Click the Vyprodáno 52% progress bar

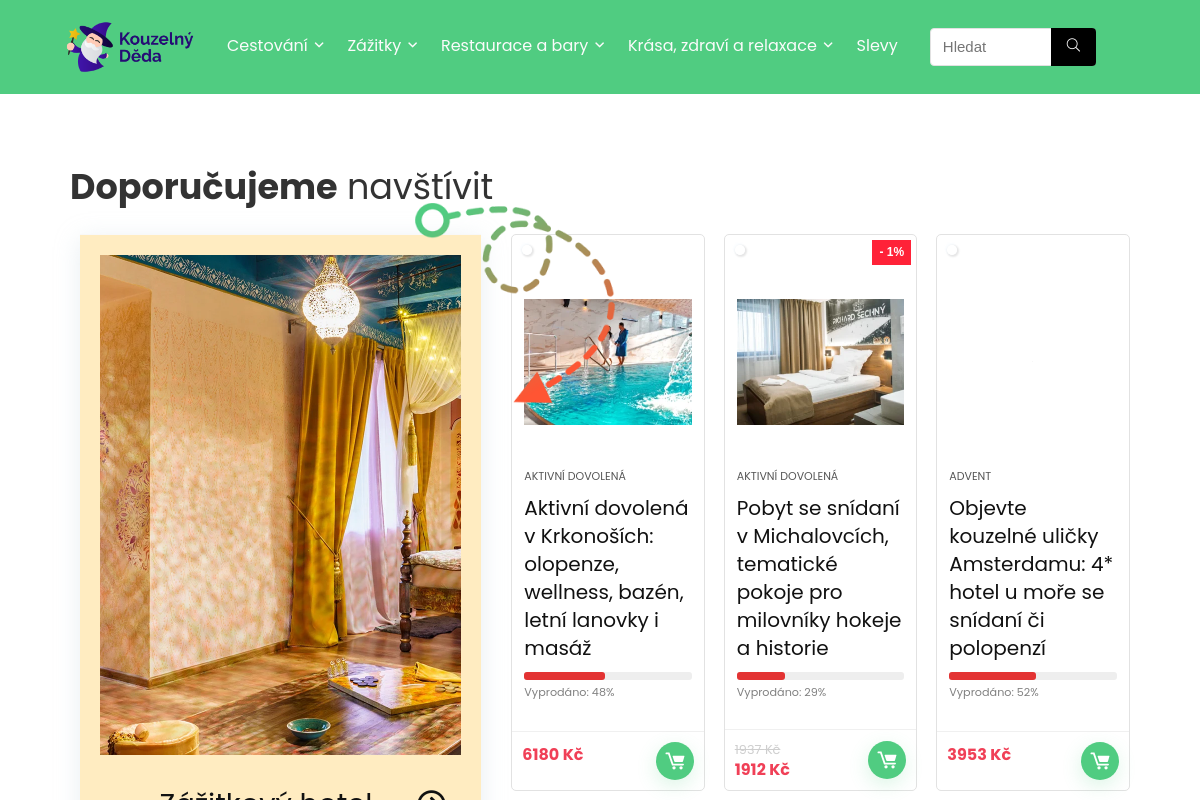point(1033,676)
